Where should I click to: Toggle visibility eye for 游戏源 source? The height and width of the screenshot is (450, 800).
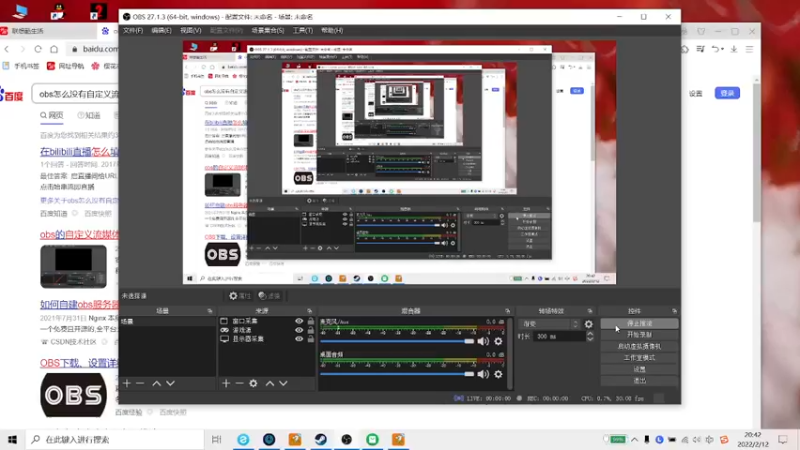click(x=299, y=330)
